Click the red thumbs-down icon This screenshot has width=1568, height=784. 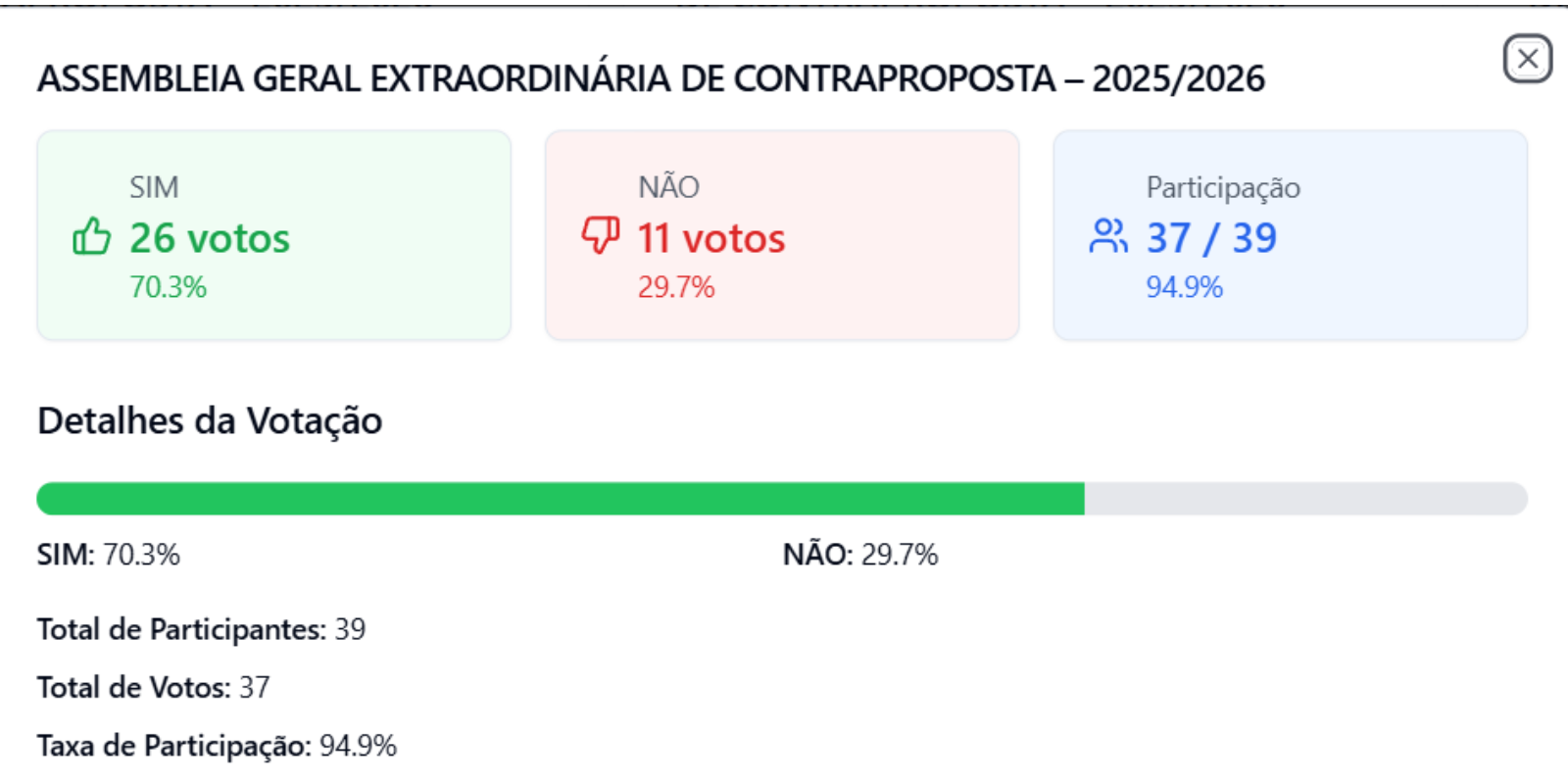click(600, 236)
